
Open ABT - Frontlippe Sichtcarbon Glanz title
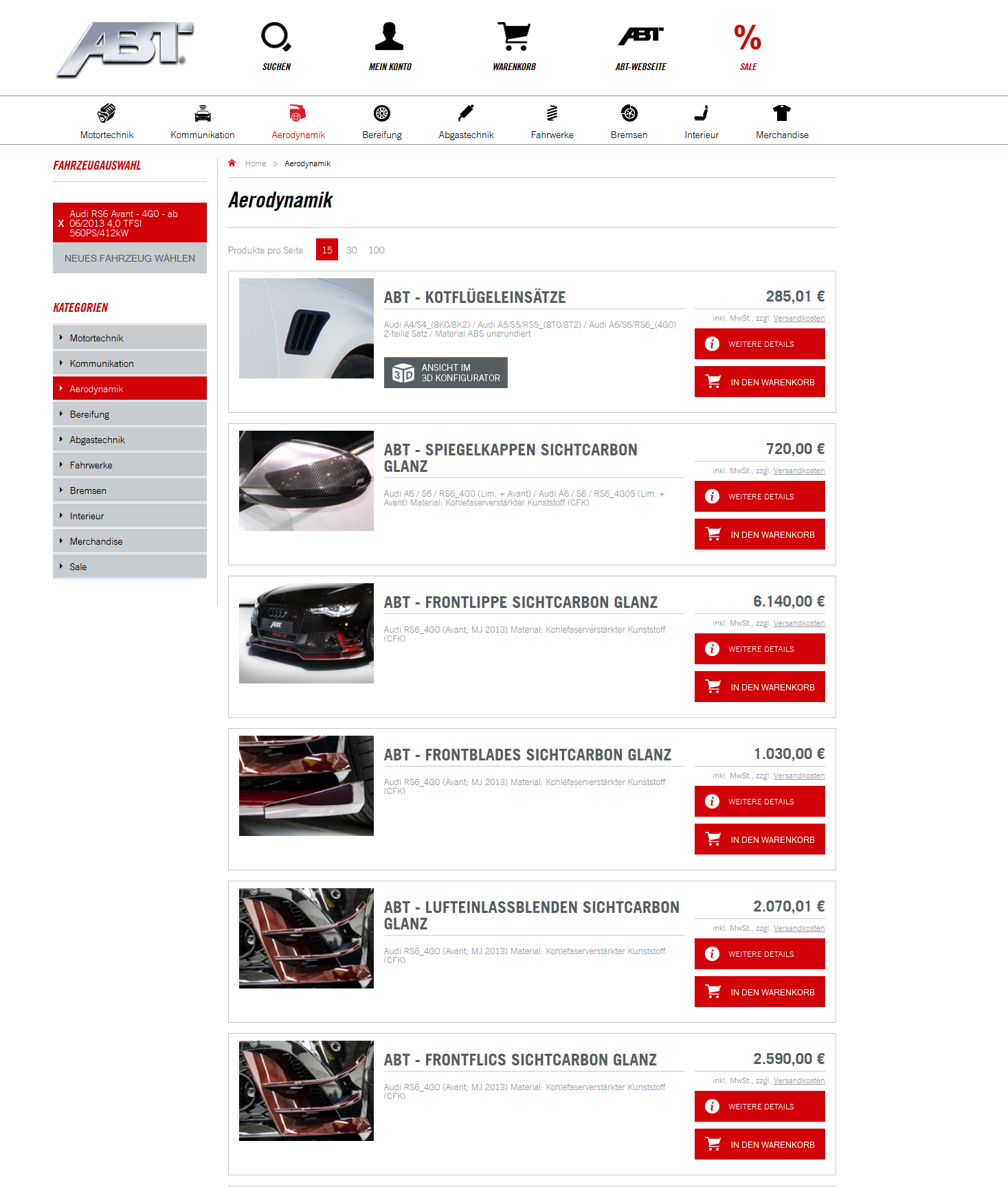[x=521, y=602]
